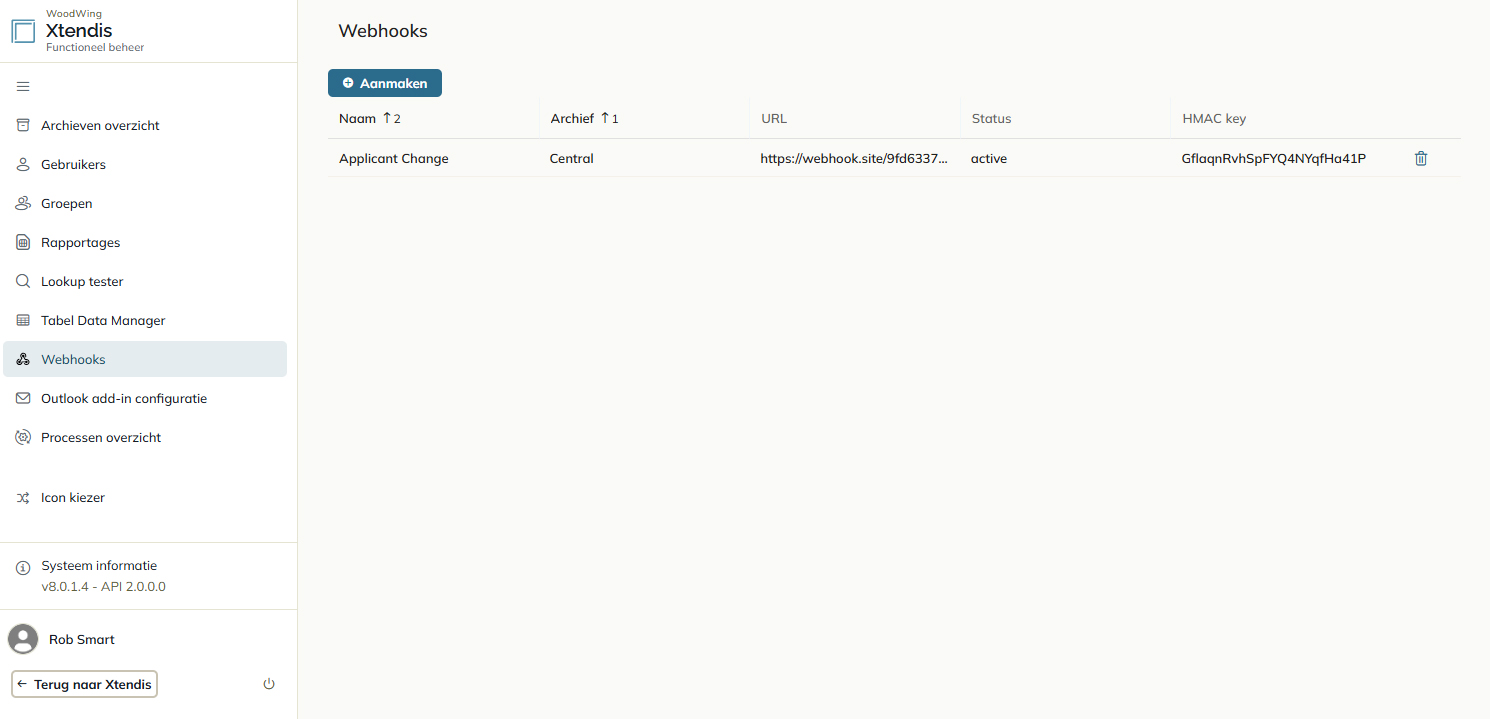Click the Processen overzicht gear icon
The height and width of the screenshot is (719, 1490).
(23, 437)
